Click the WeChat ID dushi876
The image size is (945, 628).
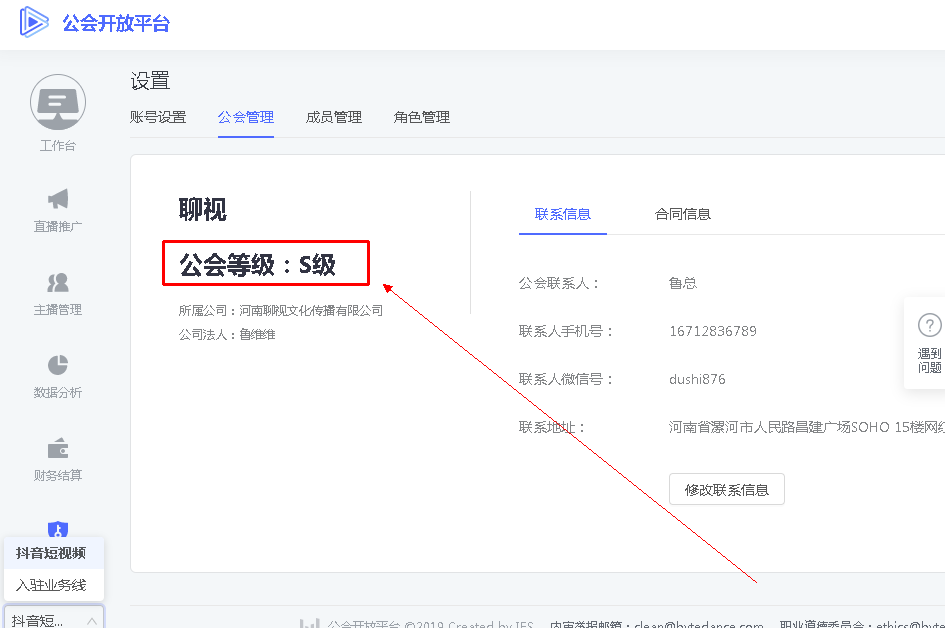coord(697,379)
